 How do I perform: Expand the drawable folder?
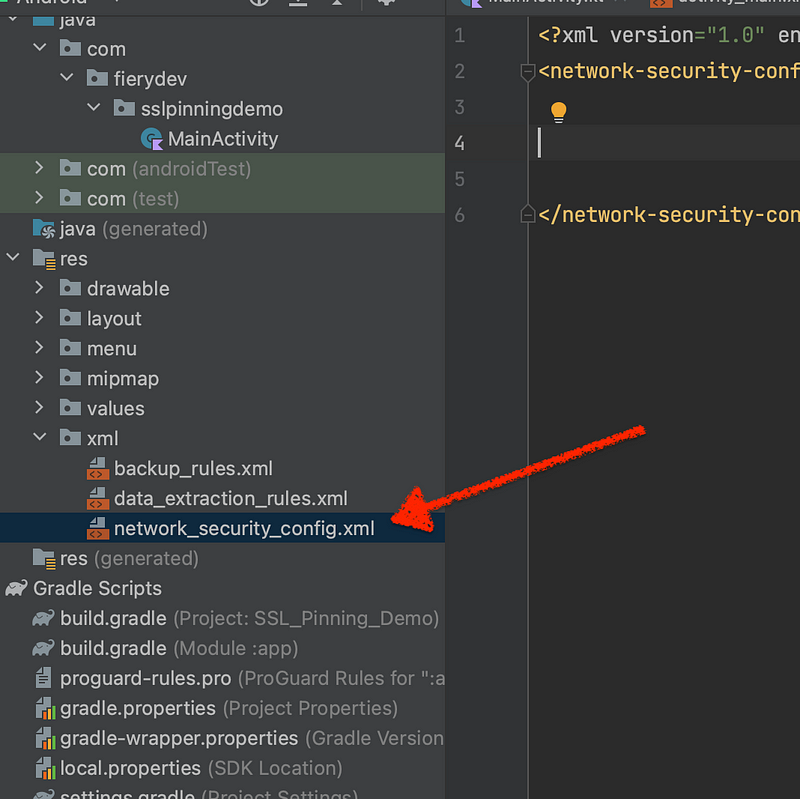click(x=39, y=289)
